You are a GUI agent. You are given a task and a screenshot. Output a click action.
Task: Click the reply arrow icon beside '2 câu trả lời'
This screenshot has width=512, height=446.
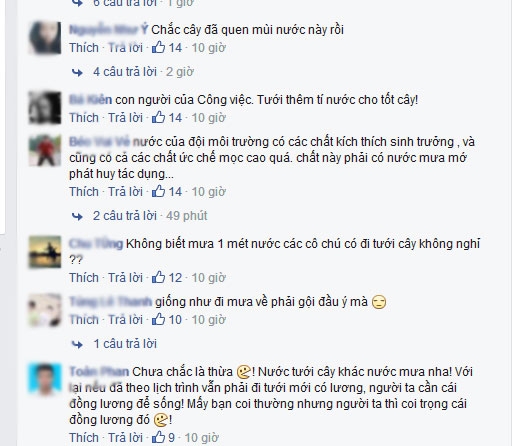pos(77,216)
